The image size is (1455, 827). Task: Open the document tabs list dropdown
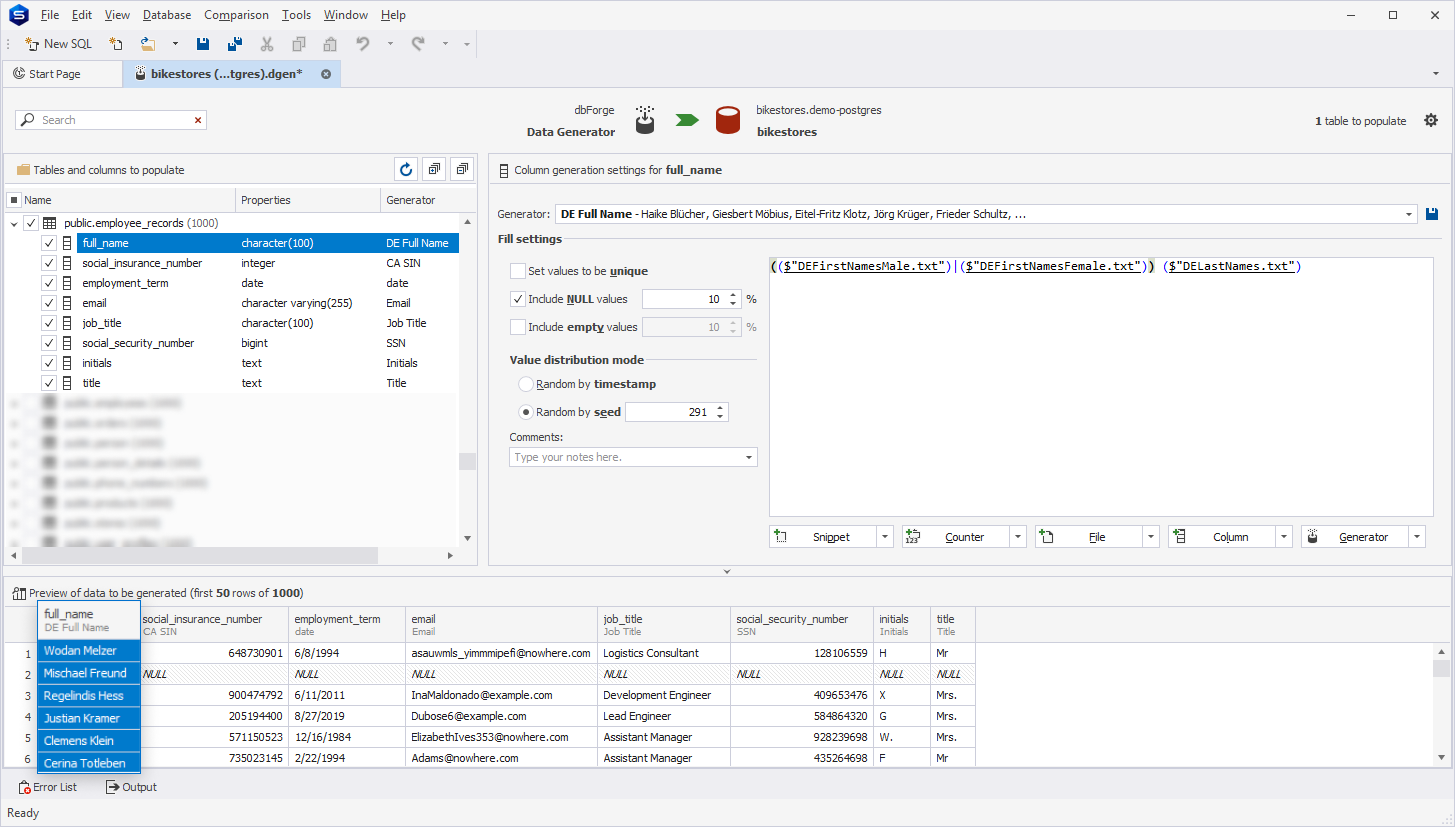1436,74
